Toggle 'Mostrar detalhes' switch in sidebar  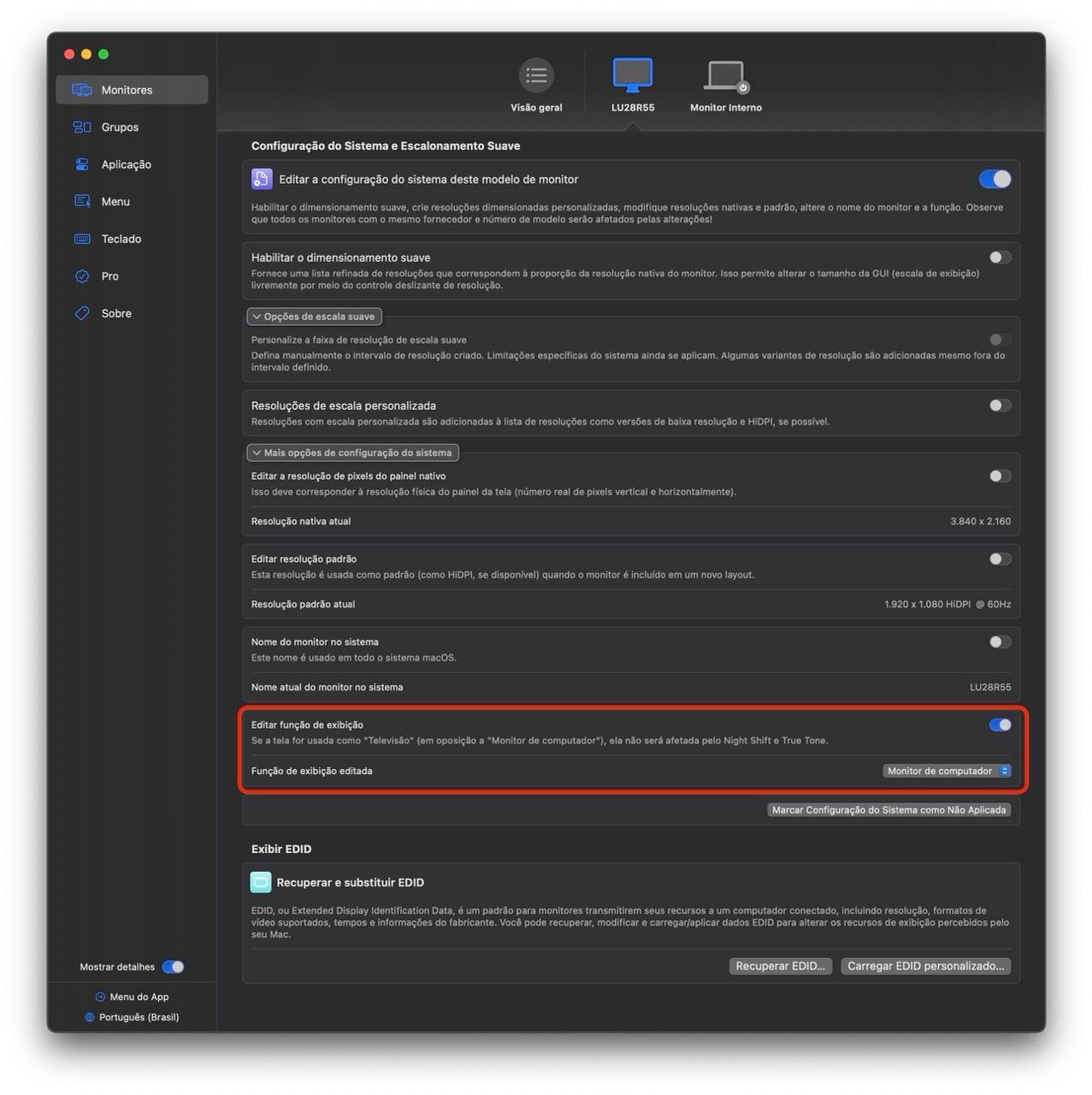coord(173,967)
